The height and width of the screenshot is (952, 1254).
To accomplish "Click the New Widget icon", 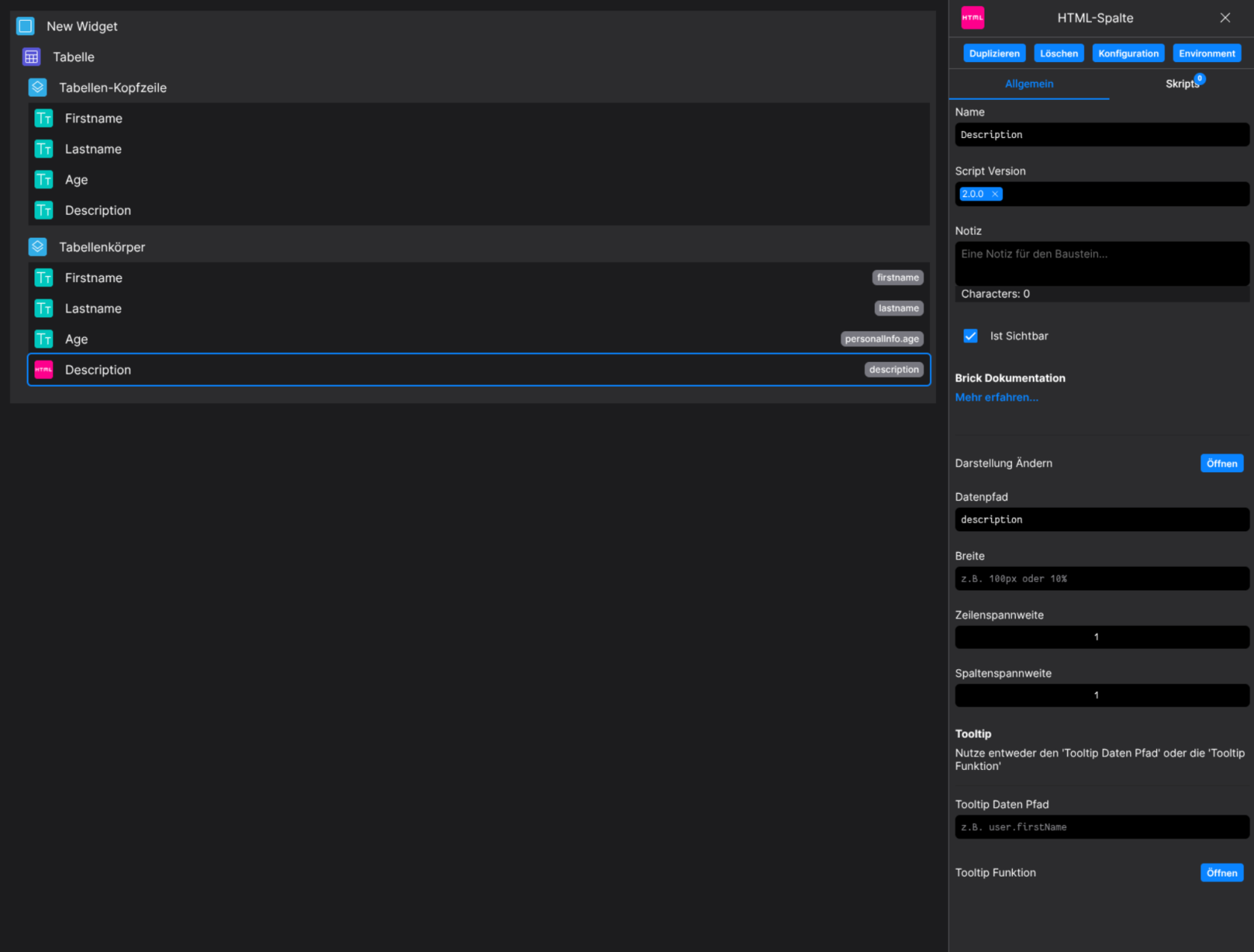I will (x=25, y=25).
